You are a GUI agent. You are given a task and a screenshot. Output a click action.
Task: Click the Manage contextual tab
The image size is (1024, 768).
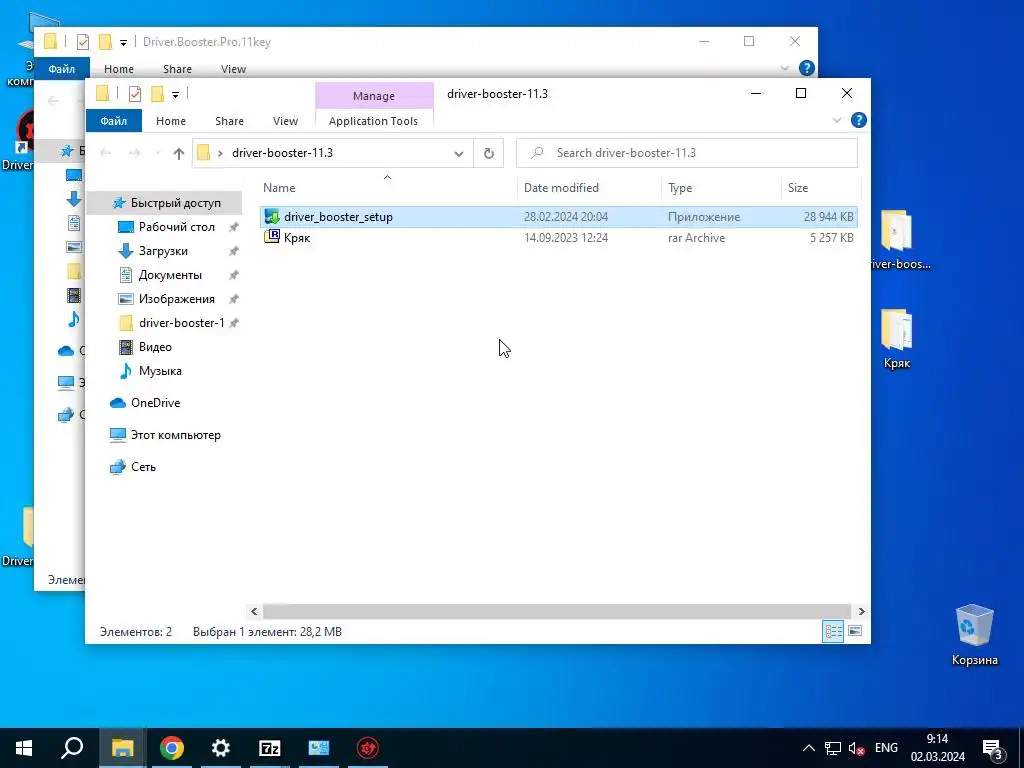pos(374,96)
